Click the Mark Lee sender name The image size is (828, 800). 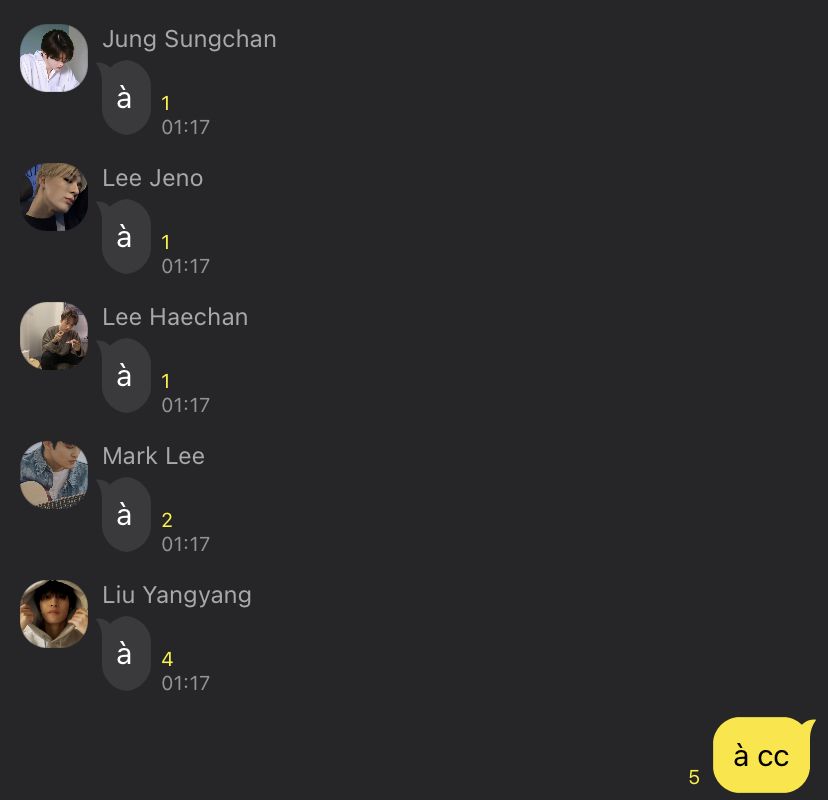point(154,456)
